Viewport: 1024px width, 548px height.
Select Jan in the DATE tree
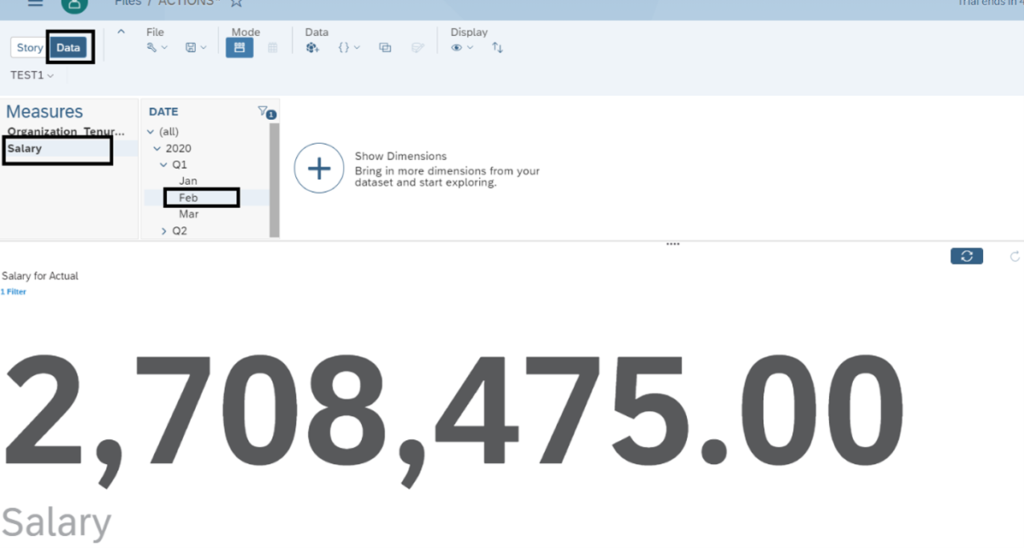tap(188, 181)
